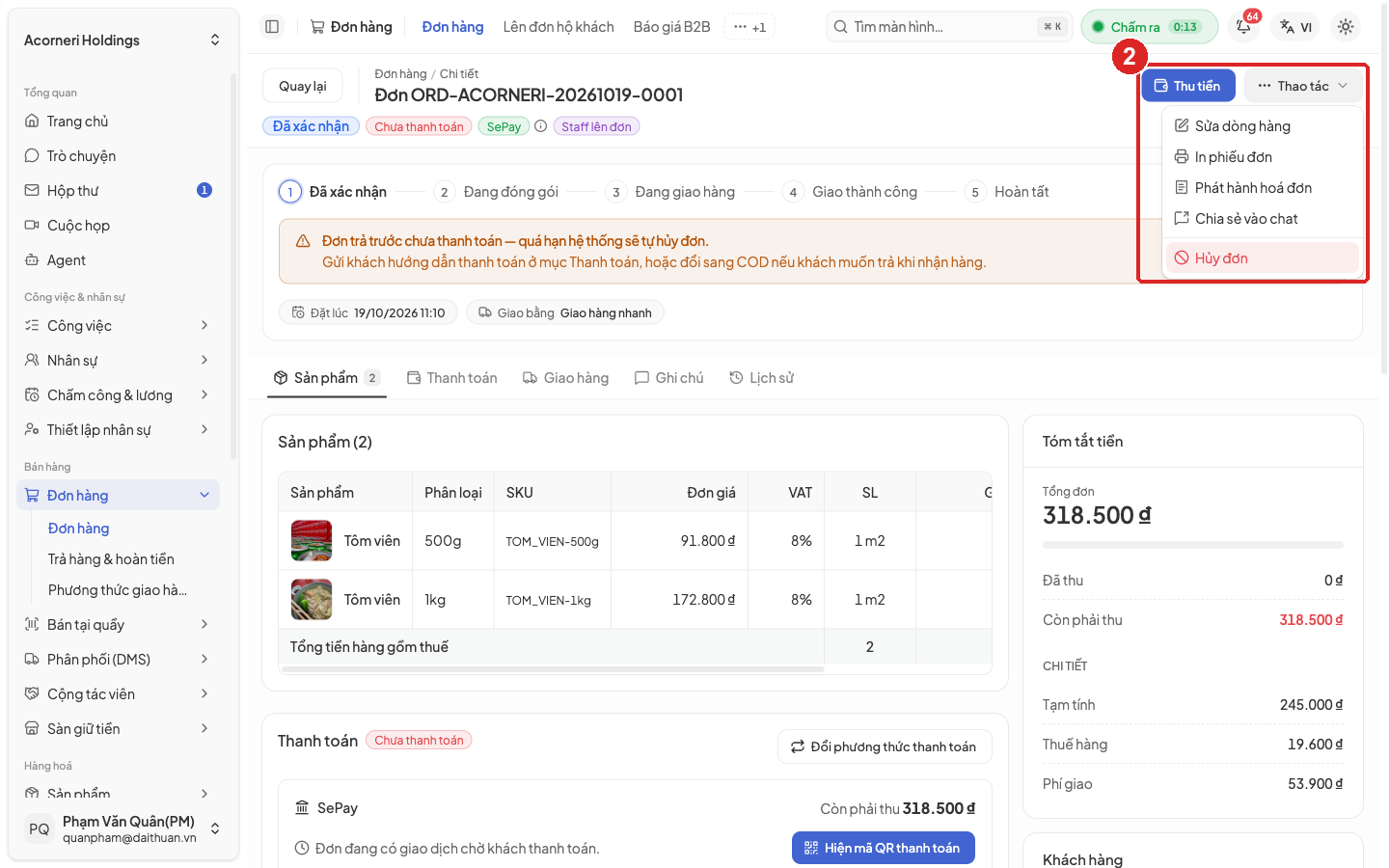
Task: Click Hiện mã QR thanh toán
Action: click(x=884, y=848)
